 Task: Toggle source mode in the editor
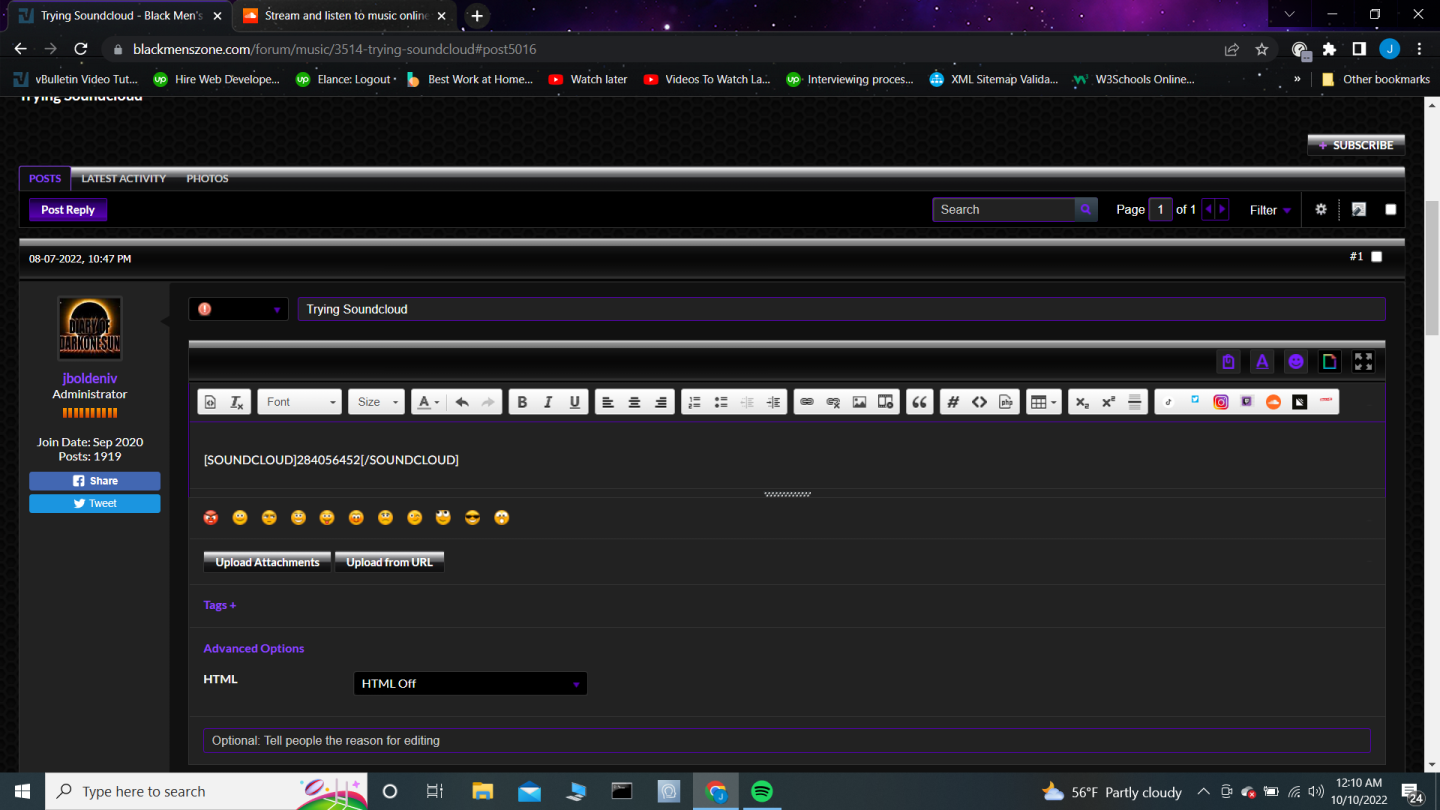coord(210,402)
